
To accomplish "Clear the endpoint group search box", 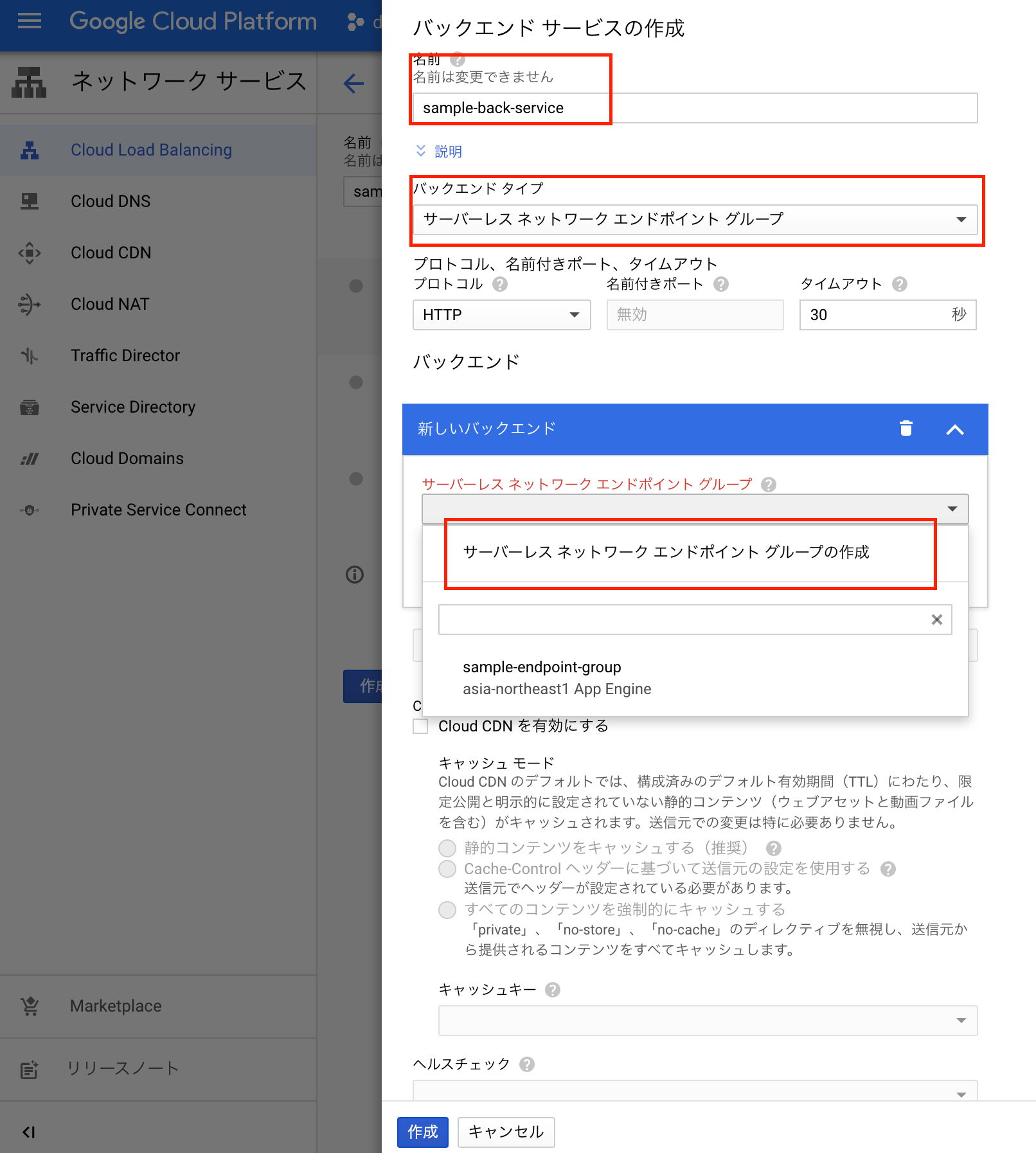I will [x=937, y=620].
